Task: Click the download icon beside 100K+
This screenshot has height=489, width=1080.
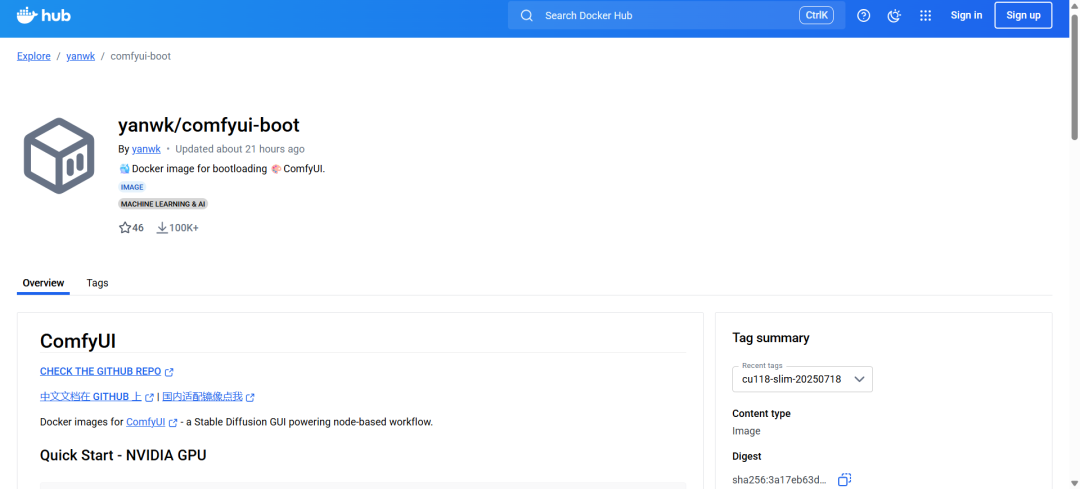Action: point(163,227)
